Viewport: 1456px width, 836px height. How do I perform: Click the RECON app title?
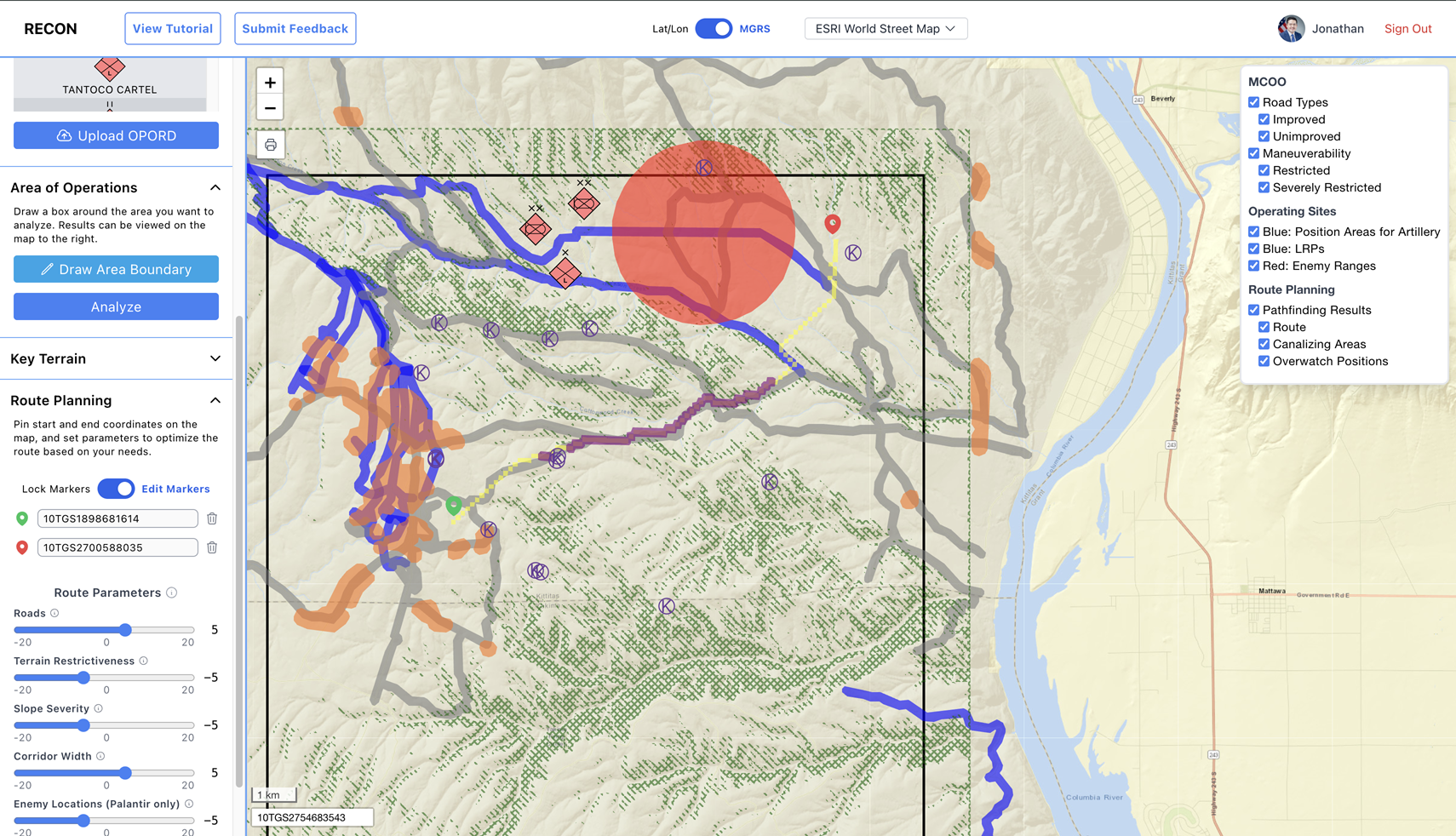(50, 28)
